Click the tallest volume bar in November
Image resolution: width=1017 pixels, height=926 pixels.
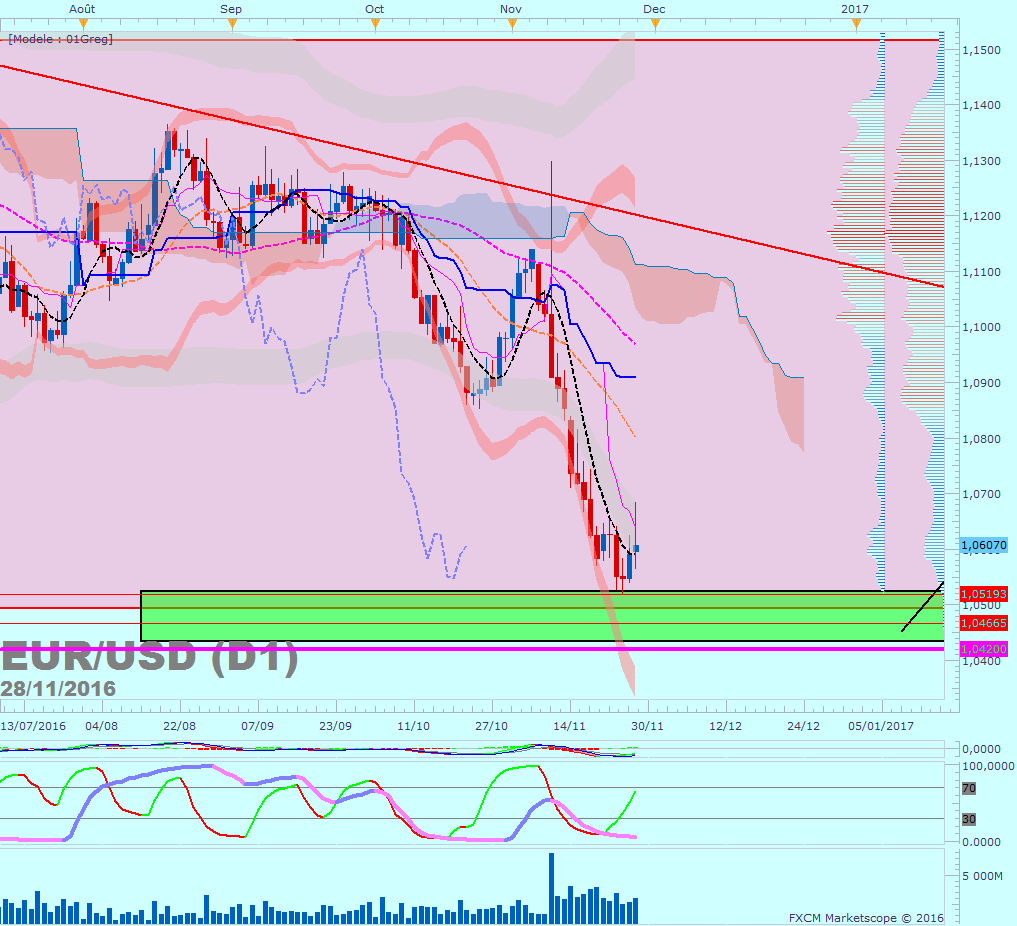[551, 888]
